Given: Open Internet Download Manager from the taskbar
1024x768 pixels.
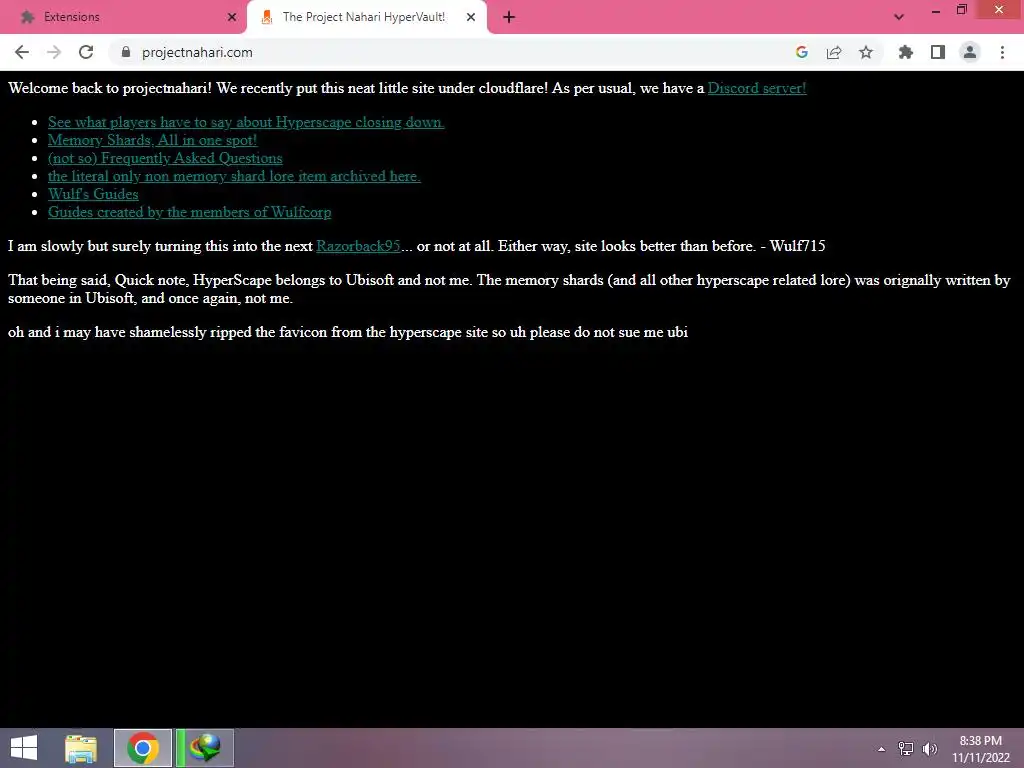Looking at the screenshot, I should click(x=205, y=748).
